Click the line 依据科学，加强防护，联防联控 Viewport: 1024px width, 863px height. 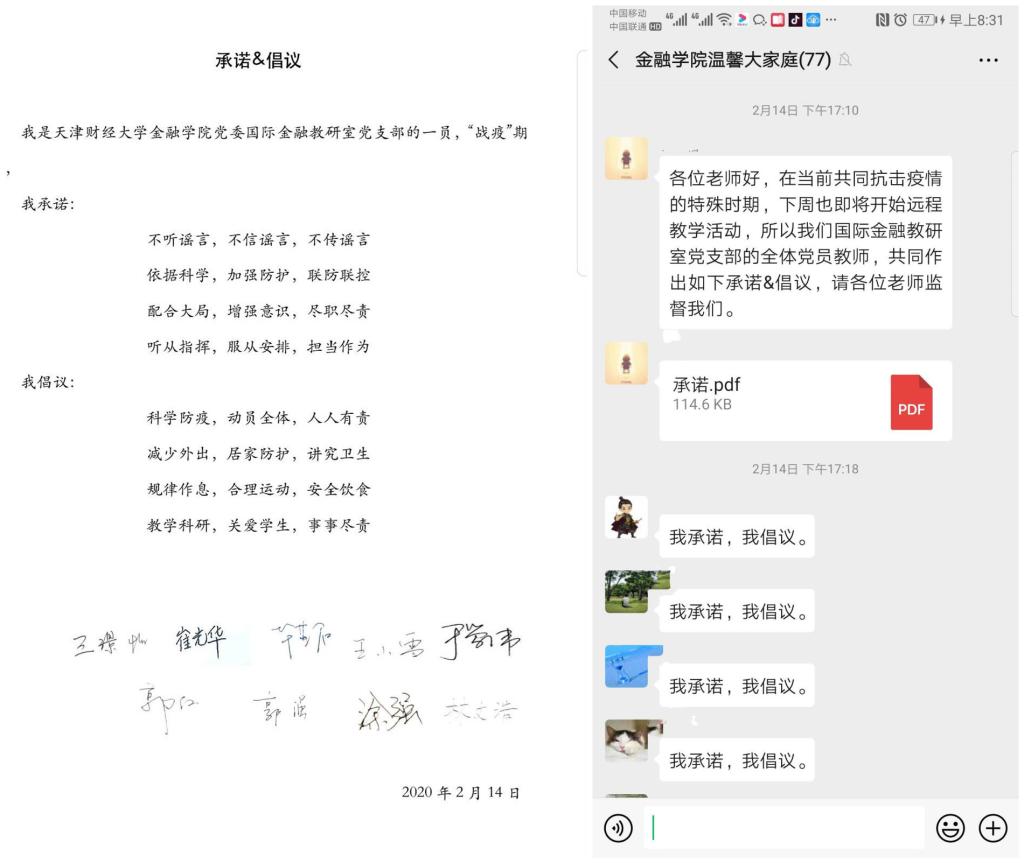point(259,275)
